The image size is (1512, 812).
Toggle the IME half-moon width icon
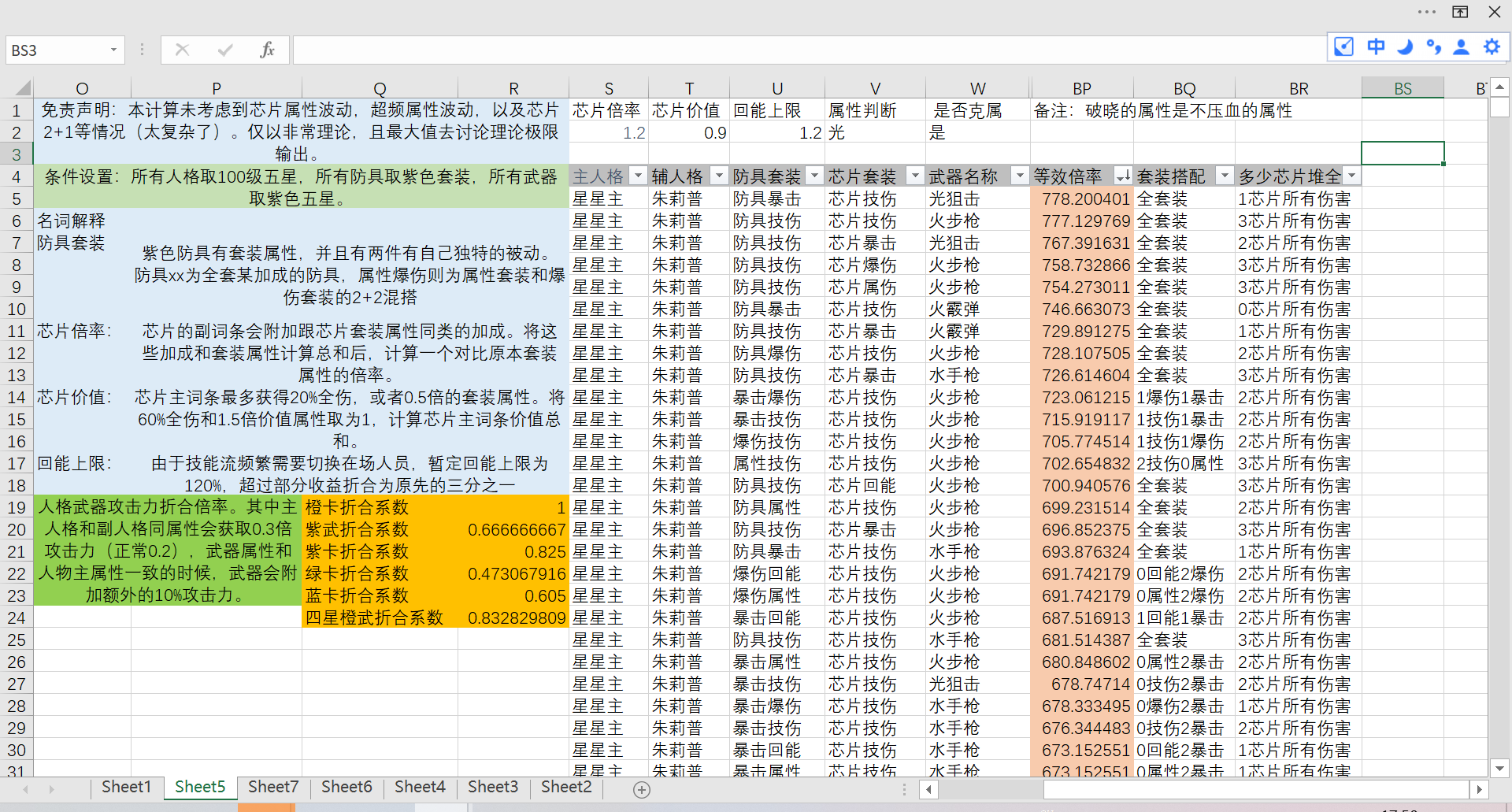(x=1405, y=47)
